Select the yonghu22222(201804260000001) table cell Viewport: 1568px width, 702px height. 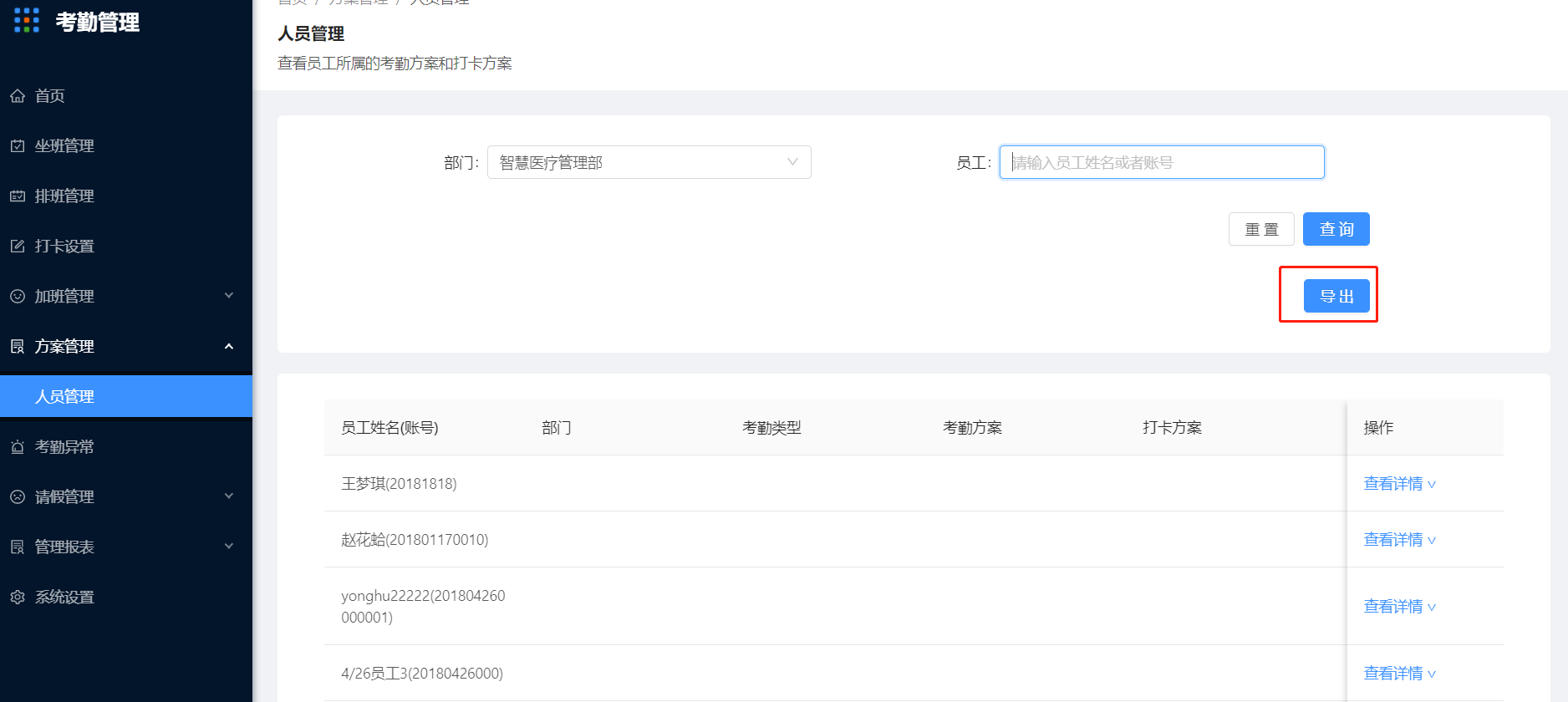click(423, 607)
